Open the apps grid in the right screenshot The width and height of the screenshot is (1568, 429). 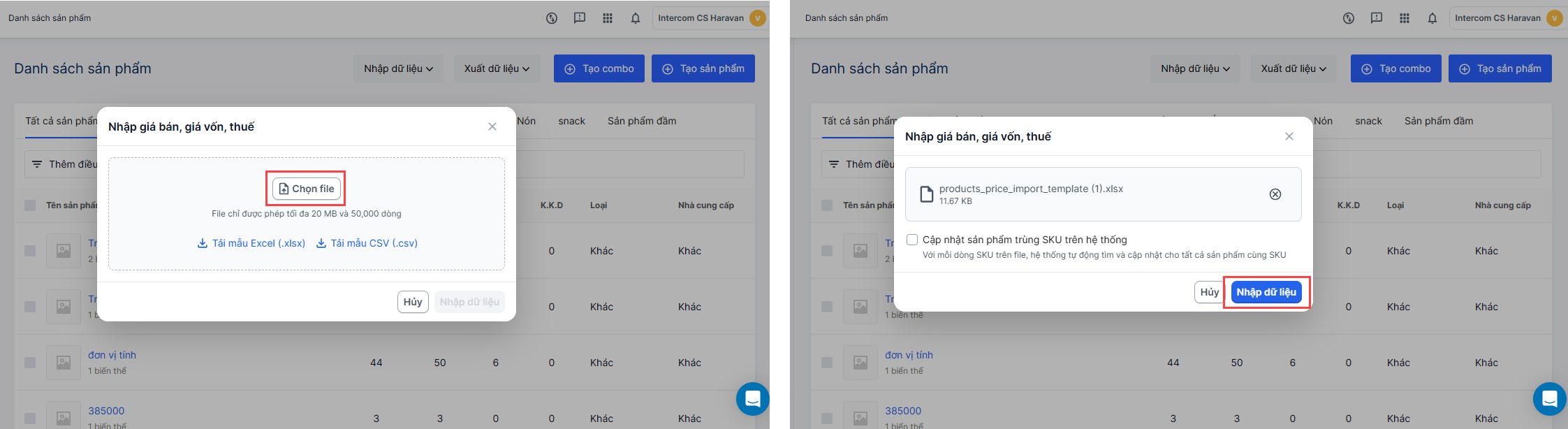click(x=1404, y=18)
